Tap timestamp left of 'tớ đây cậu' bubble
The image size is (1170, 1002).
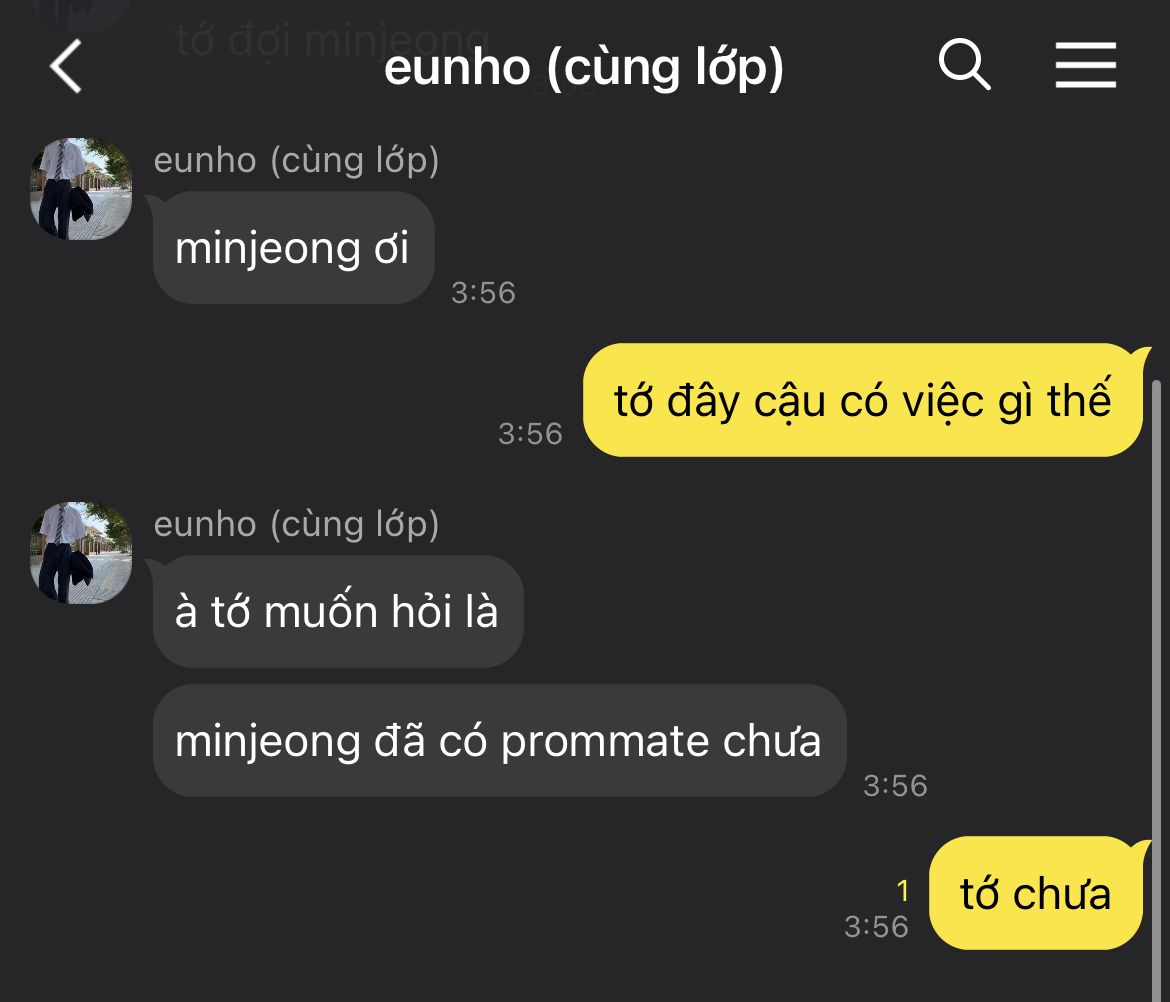tap(531, 433)
